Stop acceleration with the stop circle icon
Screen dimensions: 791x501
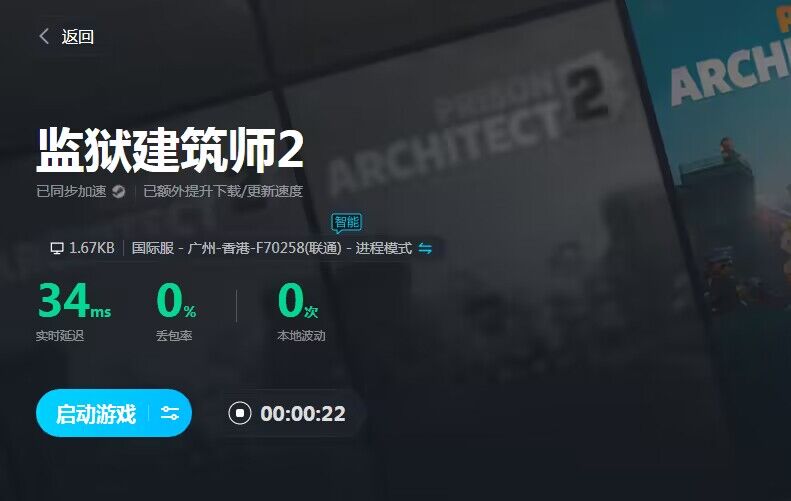pyautogui.click(x=240, y=413)
